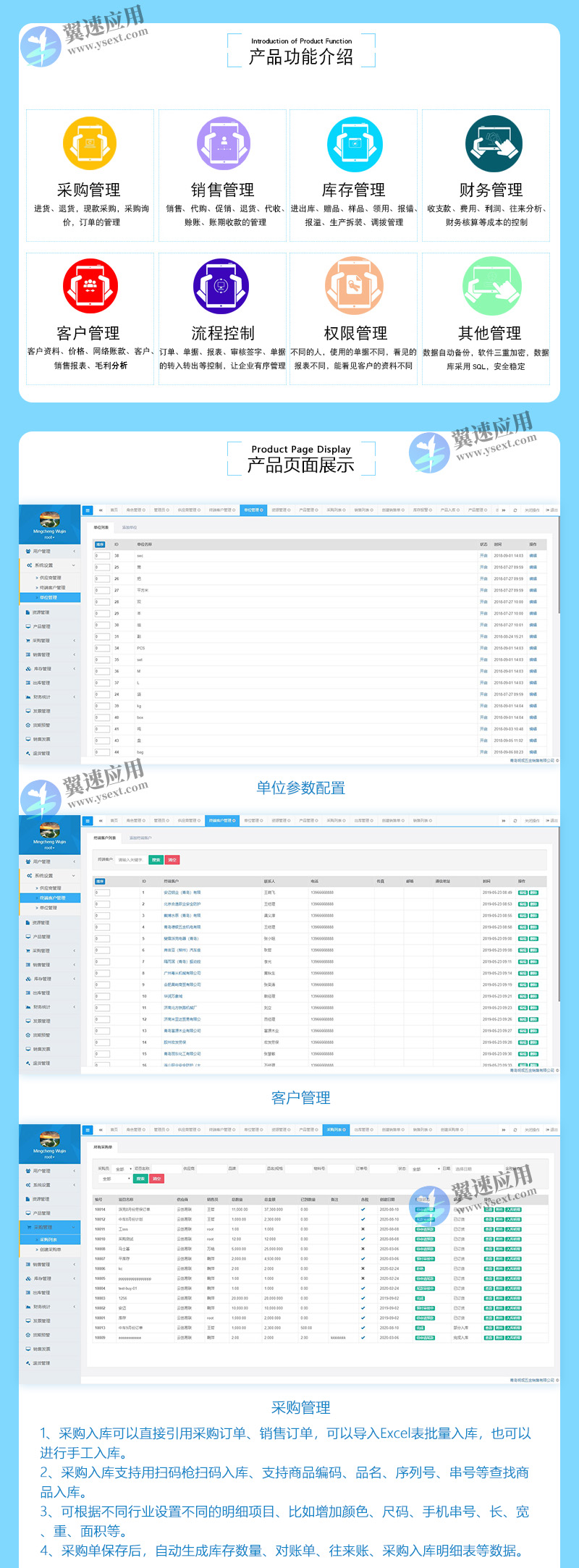Switch to active 终端客户管理 tab in 客户管理 screenshot
Viewport: 579px width, 1568px height.
click(221, 820)
